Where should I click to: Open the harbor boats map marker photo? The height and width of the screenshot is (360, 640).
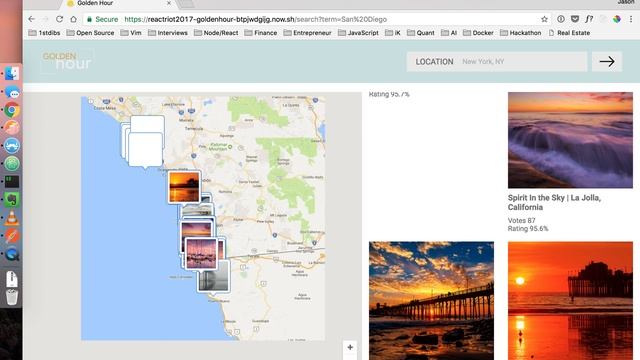[201, 253]
